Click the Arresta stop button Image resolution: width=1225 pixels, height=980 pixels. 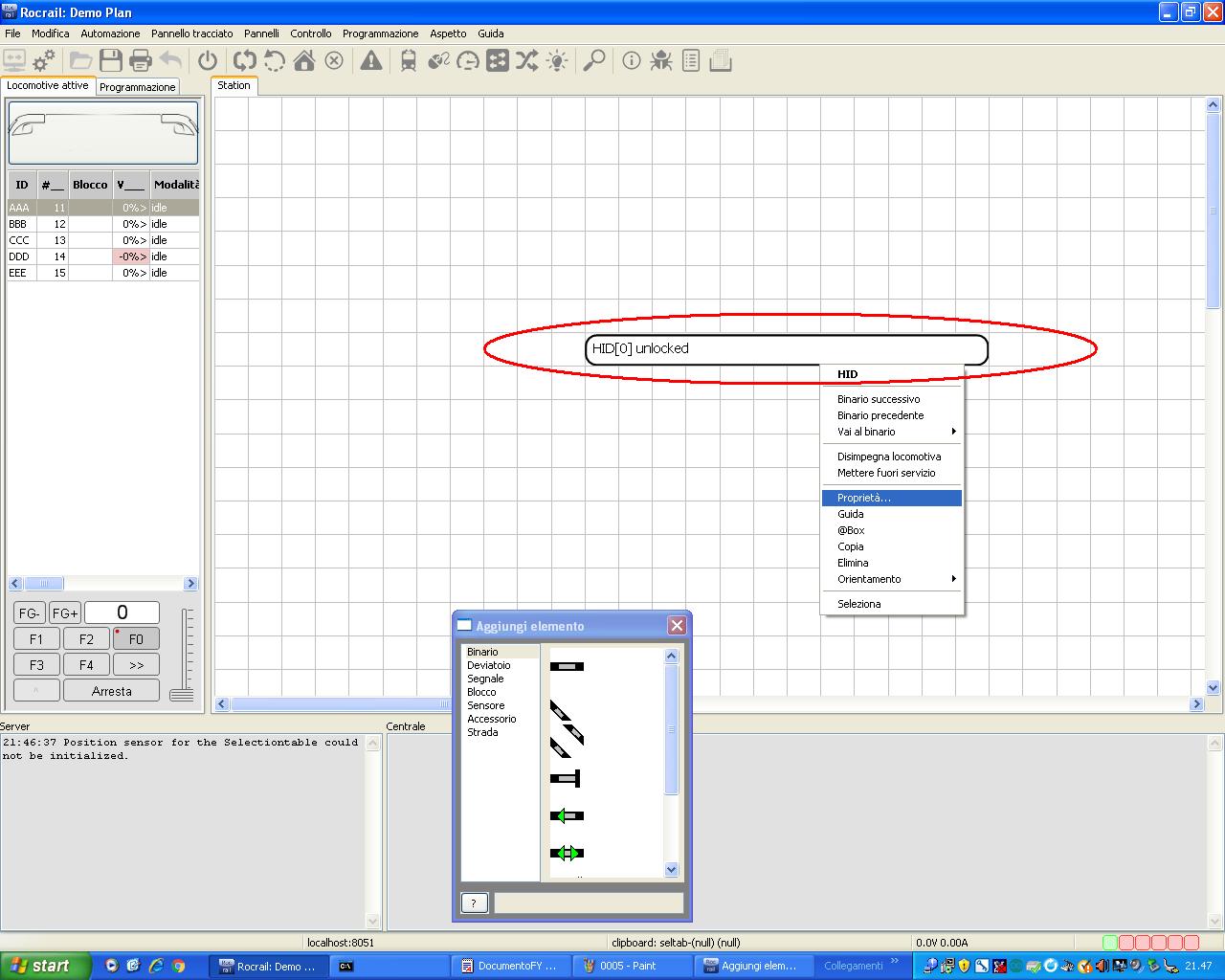pyautogui.click(x=111, y=691)
